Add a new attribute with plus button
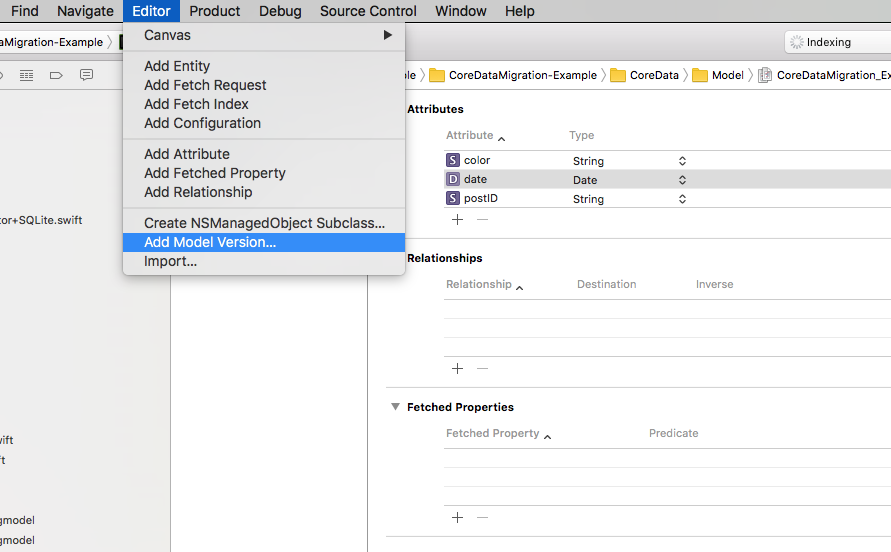891x552 pixels. coord(457,219)
